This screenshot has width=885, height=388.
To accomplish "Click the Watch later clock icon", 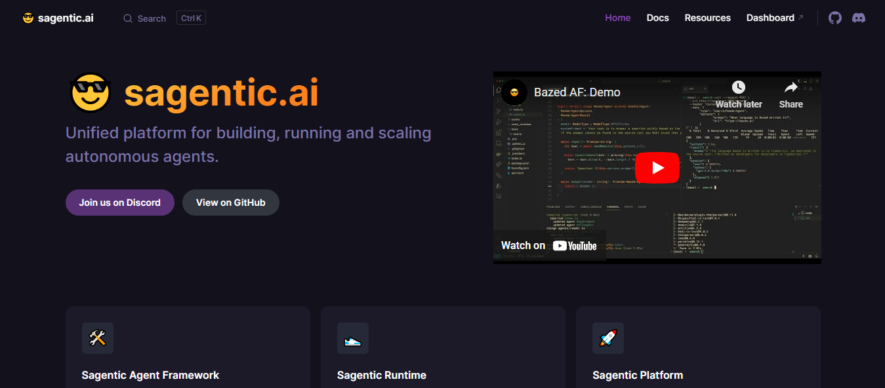I will tap(738, 87).
